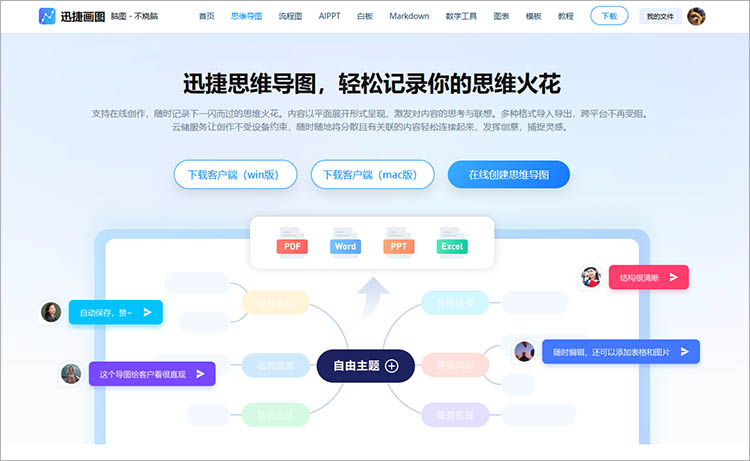Image resolution: width=750 pixels, height=461 pixels.
Task: Click the 结构很清晰 comment bubble
Action: [x=649, y=277]
